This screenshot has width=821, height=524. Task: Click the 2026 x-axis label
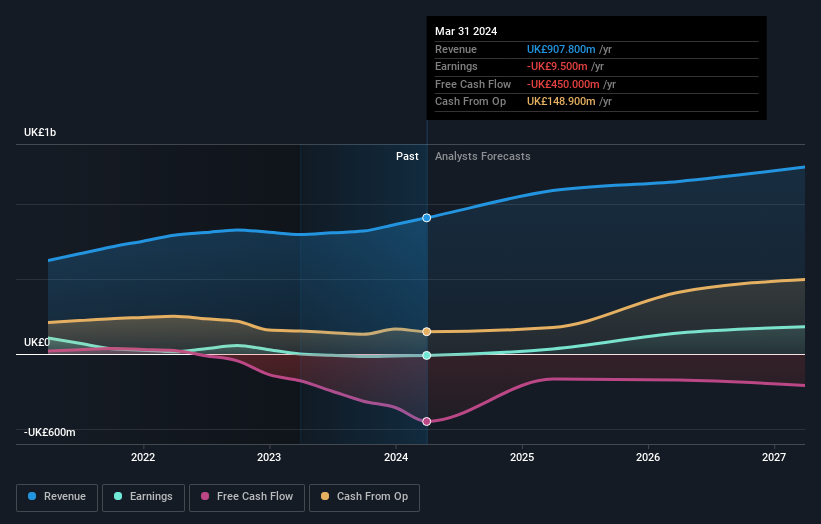[648, 457]
